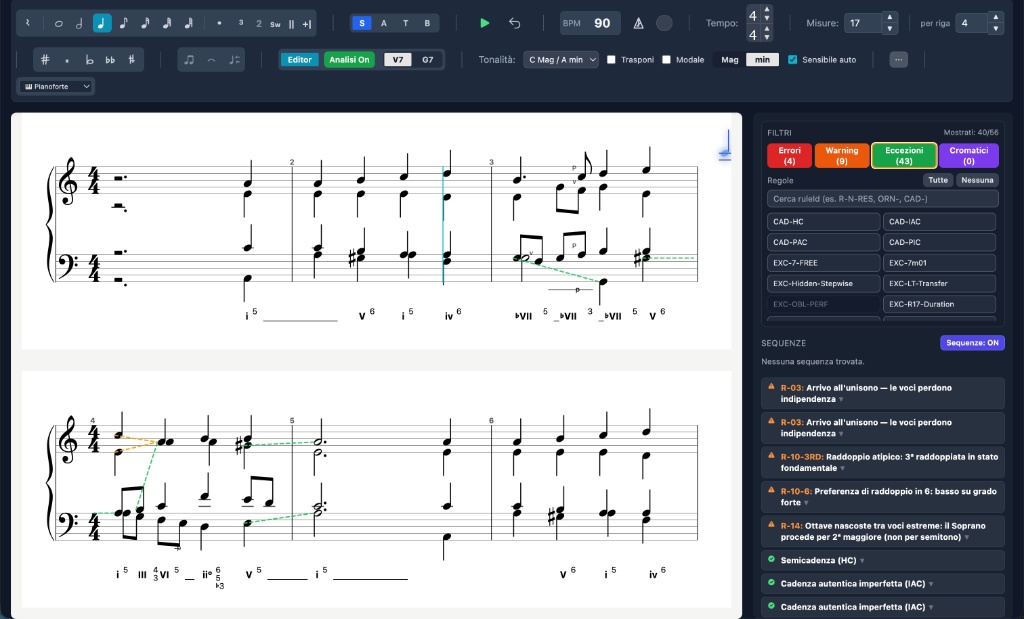Click the undo arrow
This screenshot has width=1024, height=619.
[x=514, y=23]
